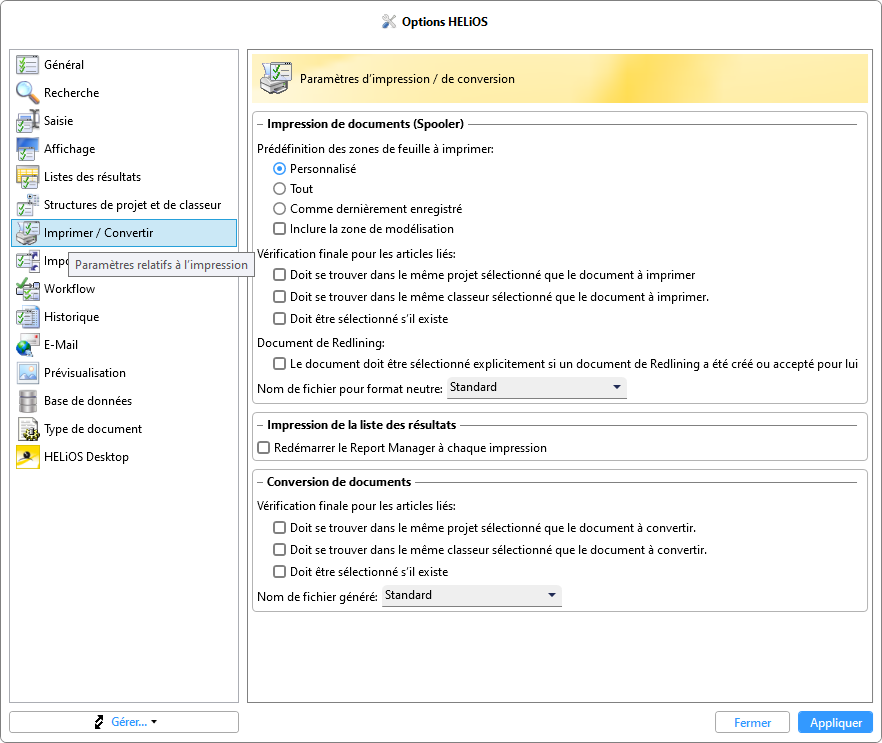Viewport: 882px width, 743px height.
Task: Open the Général settings page
Action: pyautogui.click(x=124, y=65)
